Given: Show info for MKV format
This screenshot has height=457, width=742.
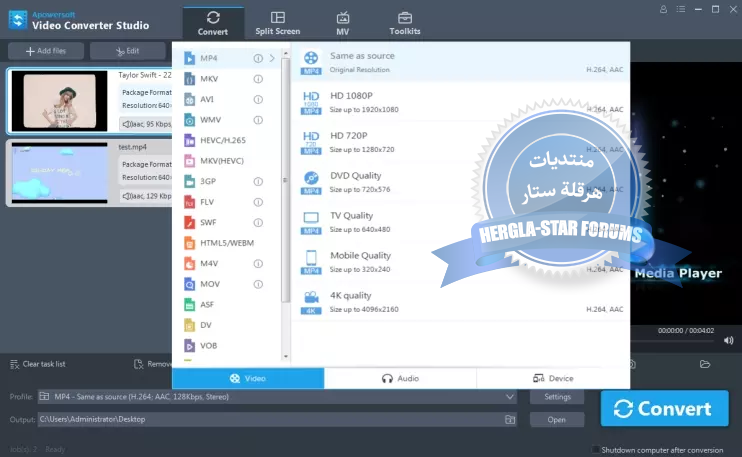Looking at the screenshot, I should click(258, 79).
